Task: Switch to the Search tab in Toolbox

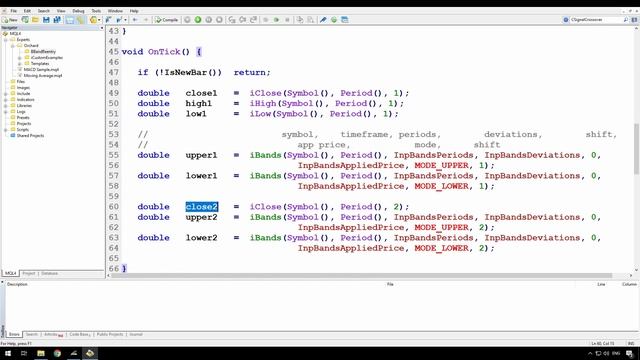Action: (31, 334)
